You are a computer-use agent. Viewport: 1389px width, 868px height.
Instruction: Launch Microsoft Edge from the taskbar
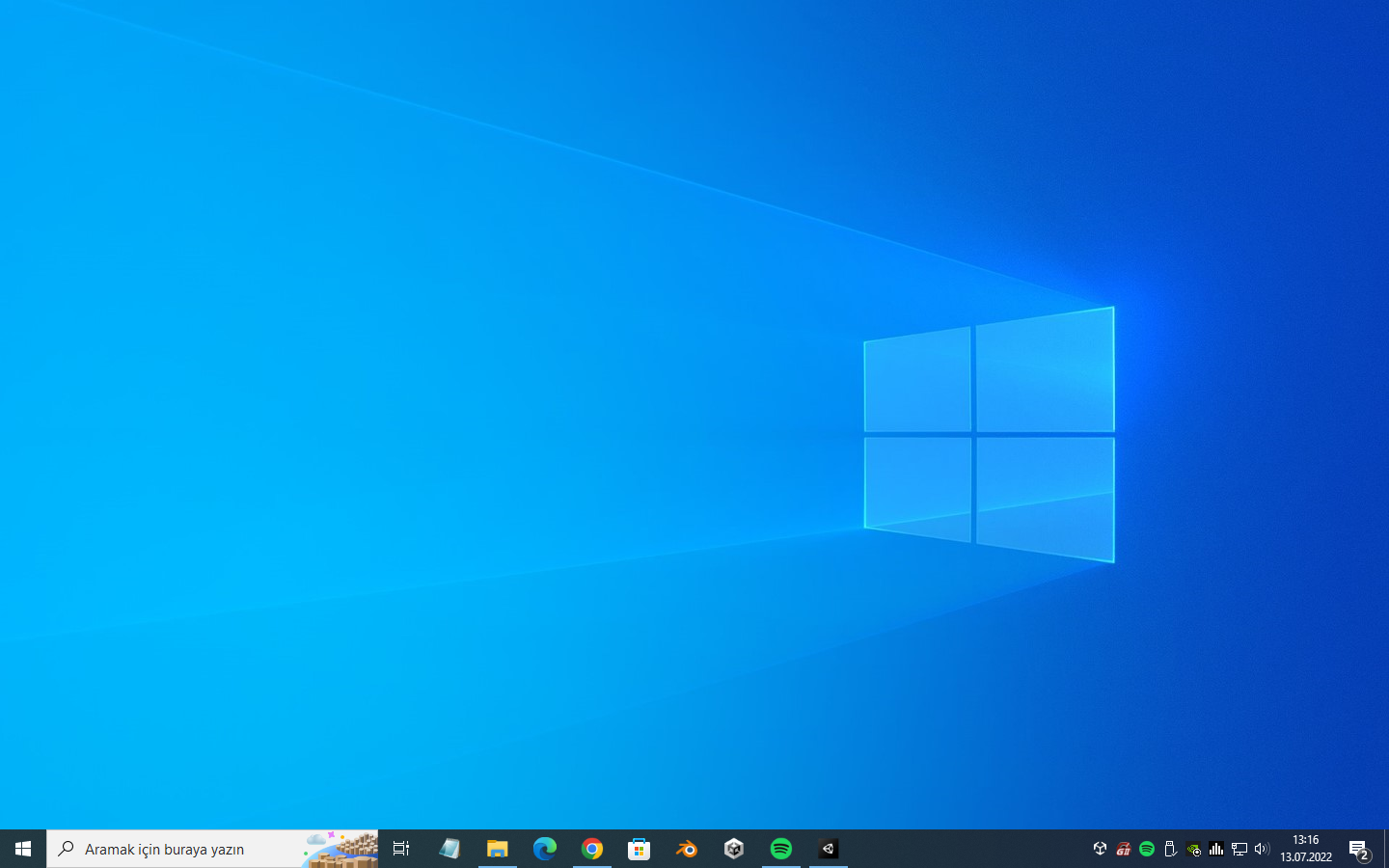click(544, 849)
